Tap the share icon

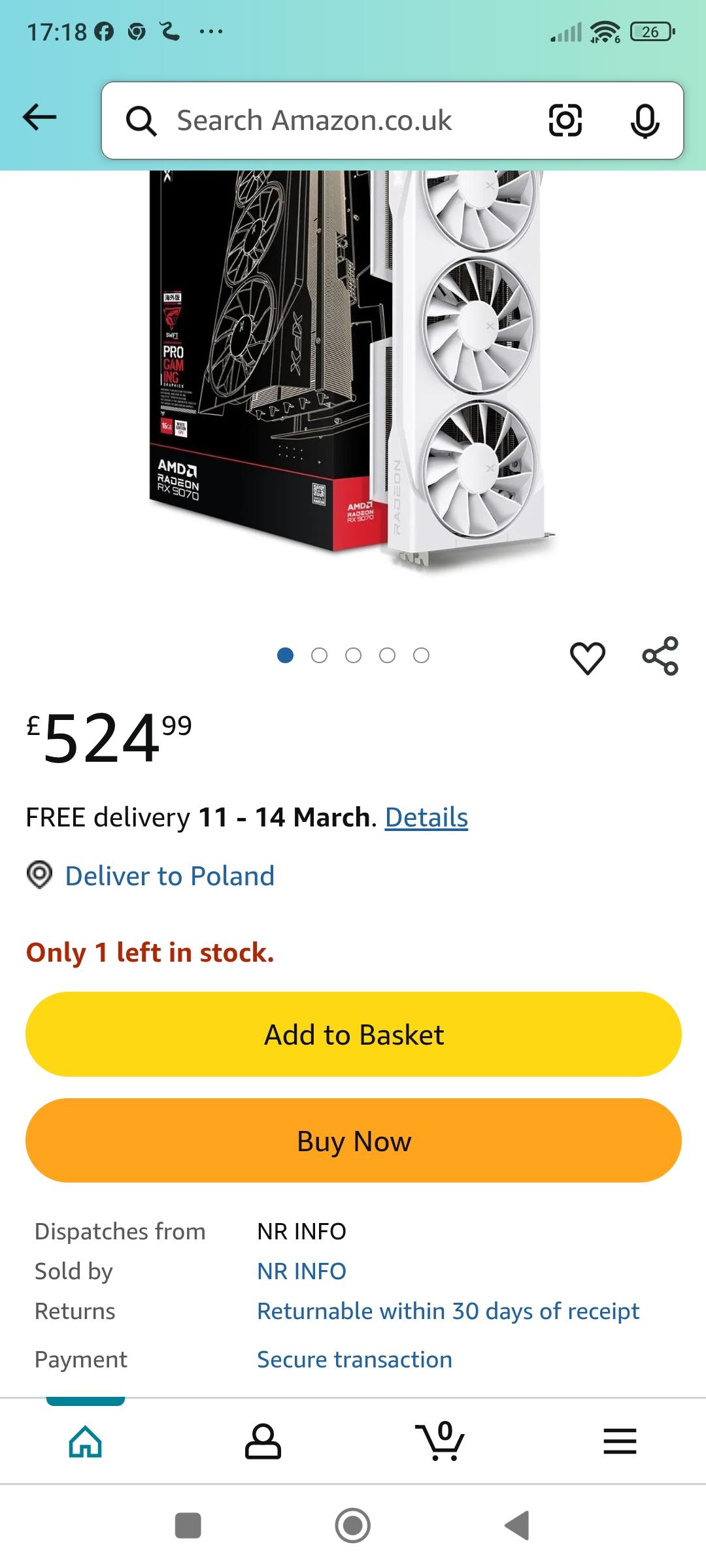(660, 656)
